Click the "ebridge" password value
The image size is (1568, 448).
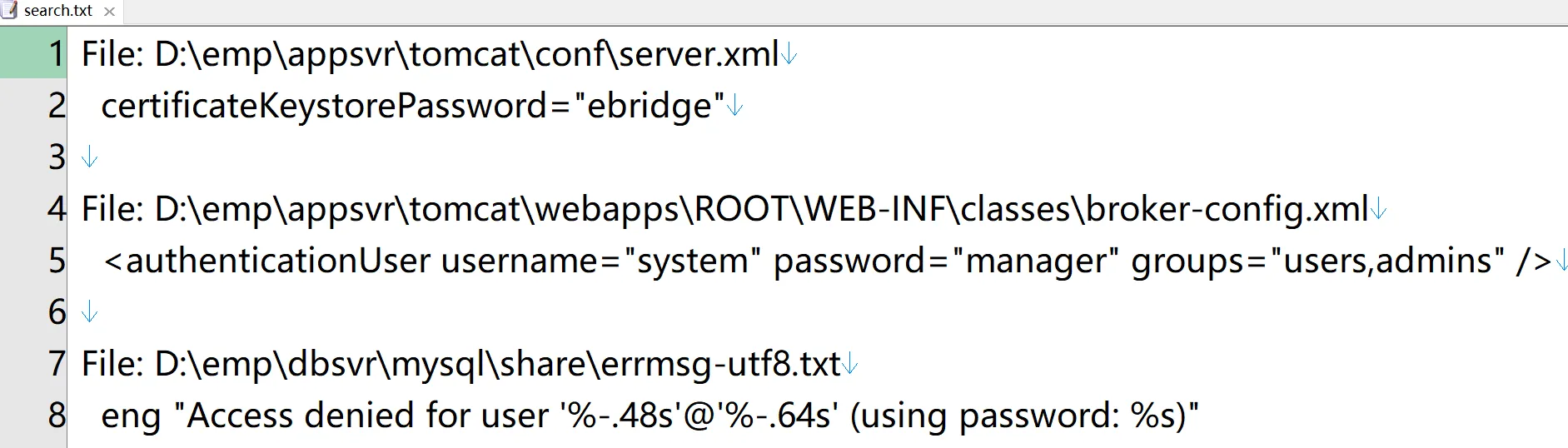[650, 107]
